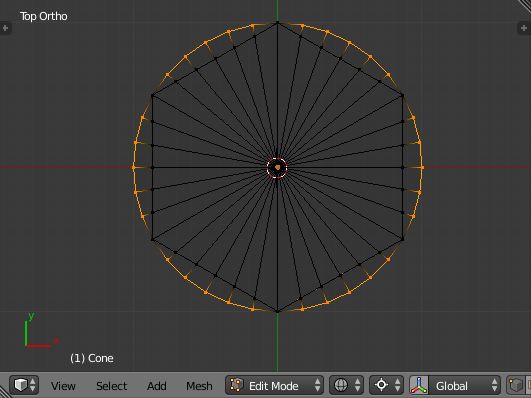Toggle the 3D manipulator axes icon

419,385
